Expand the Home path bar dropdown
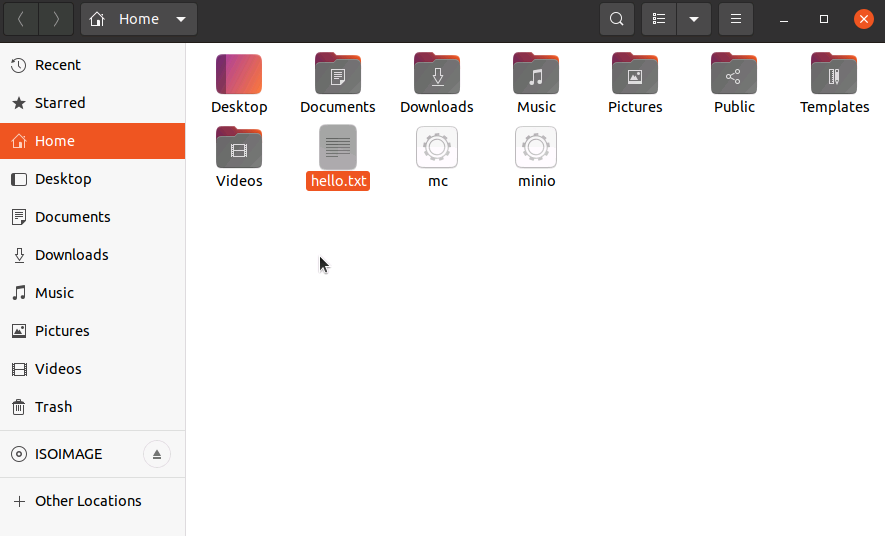Screen dimensions: 885x536 [x=180, y=19]
